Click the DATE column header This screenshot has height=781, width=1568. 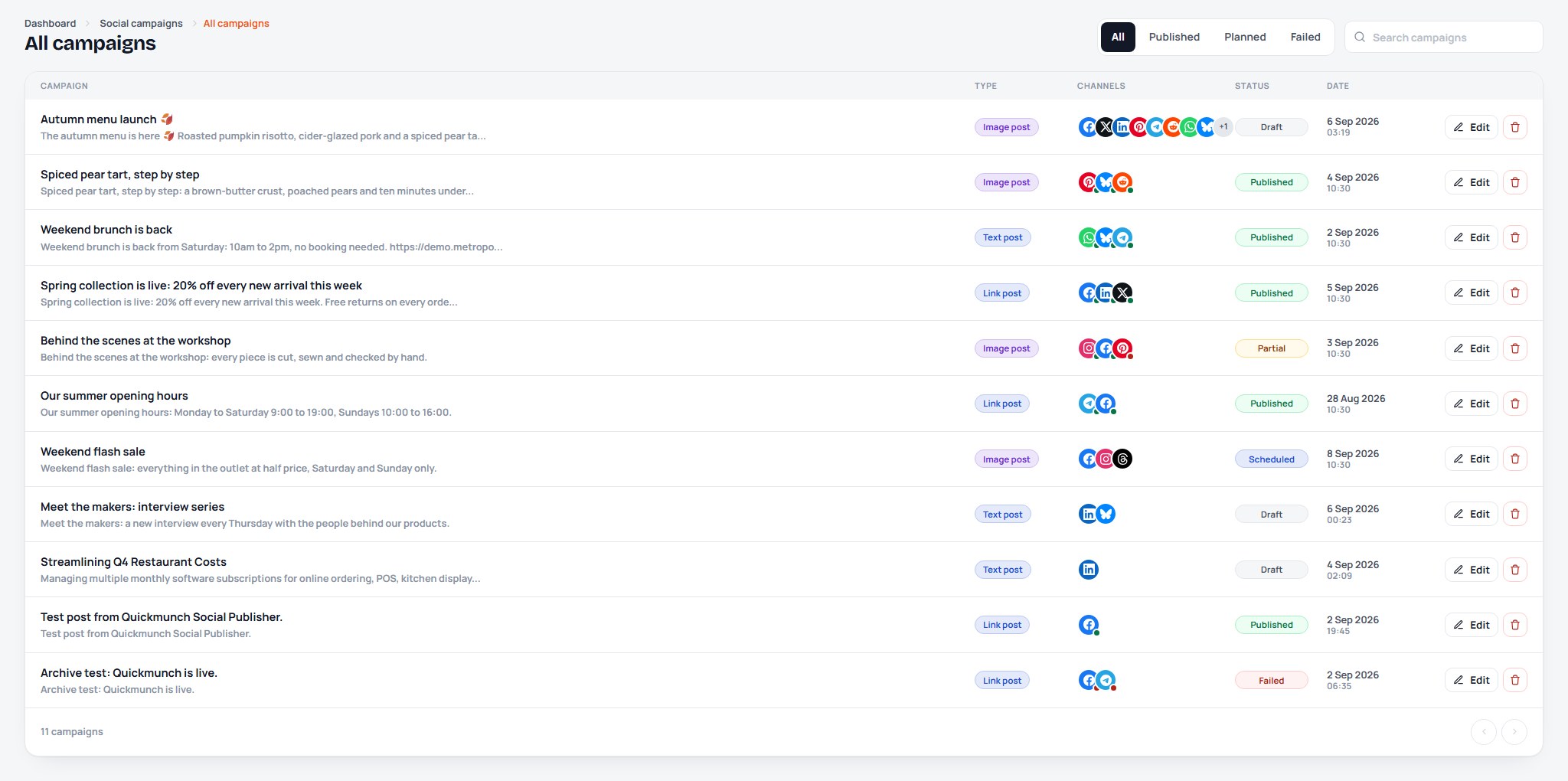click(1338, 86)
